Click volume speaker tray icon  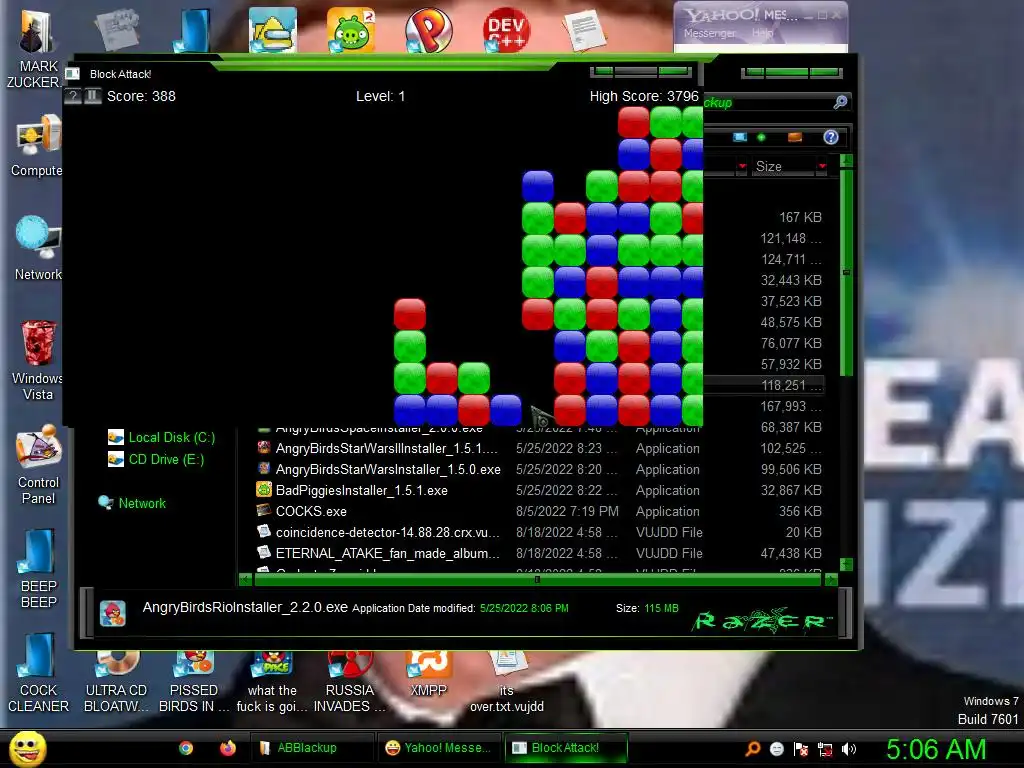pyautogui.click(x=848, y=749)
